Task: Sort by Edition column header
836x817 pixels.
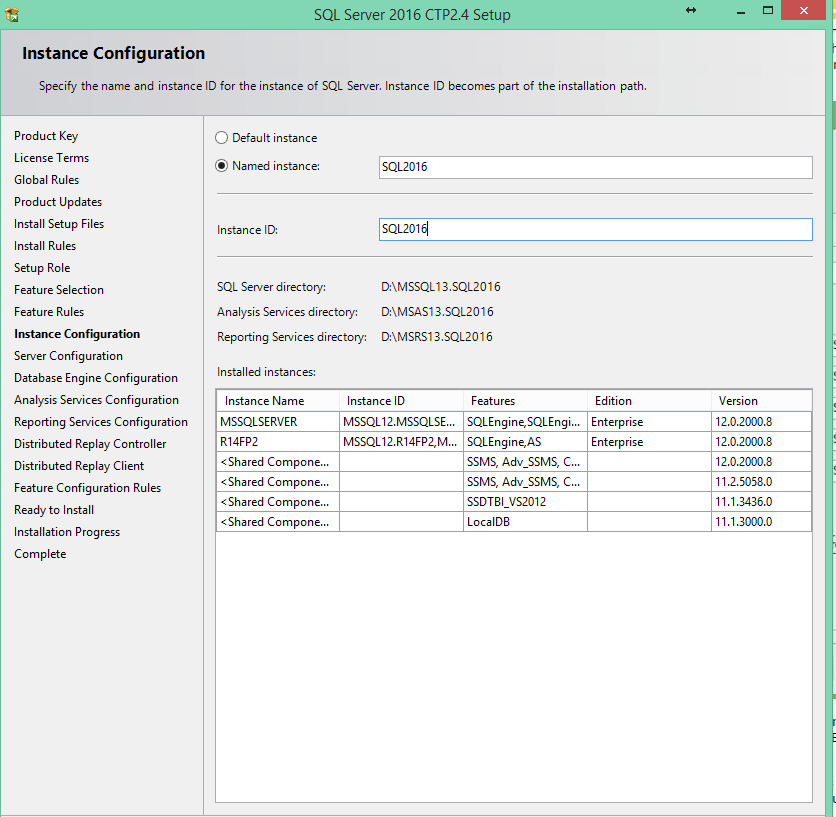Action: pos(649,401)
